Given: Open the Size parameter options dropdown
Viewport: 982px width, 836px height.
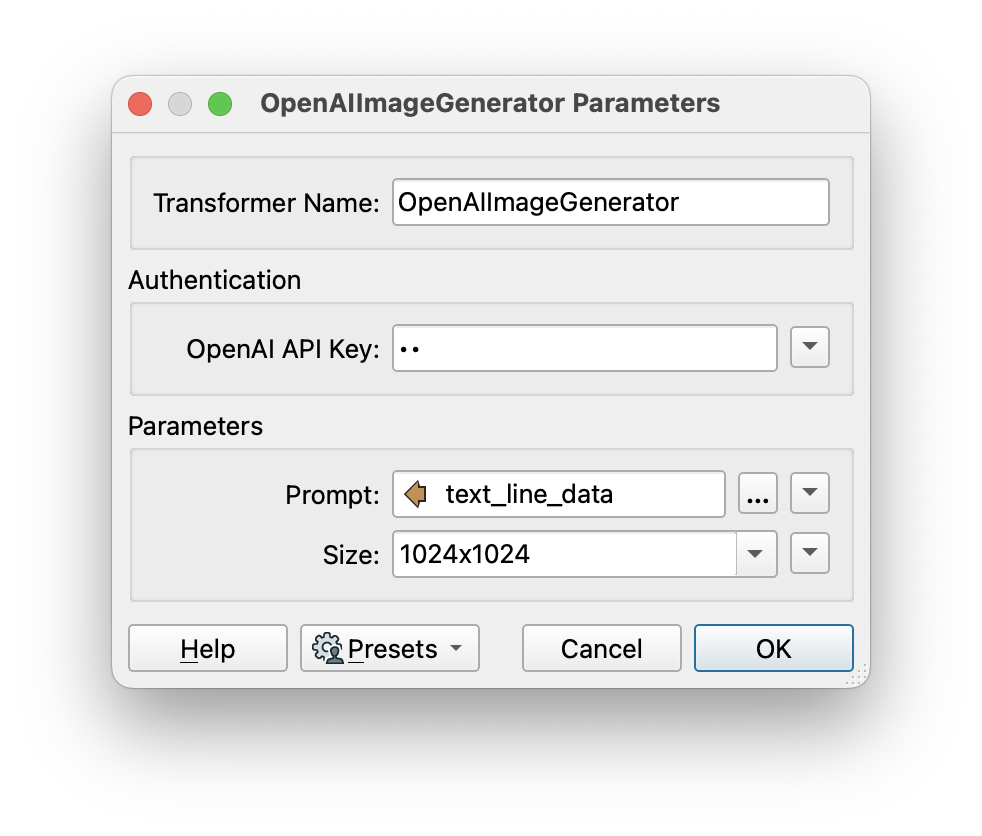Looking at the screenshot, I should point(809,554).
